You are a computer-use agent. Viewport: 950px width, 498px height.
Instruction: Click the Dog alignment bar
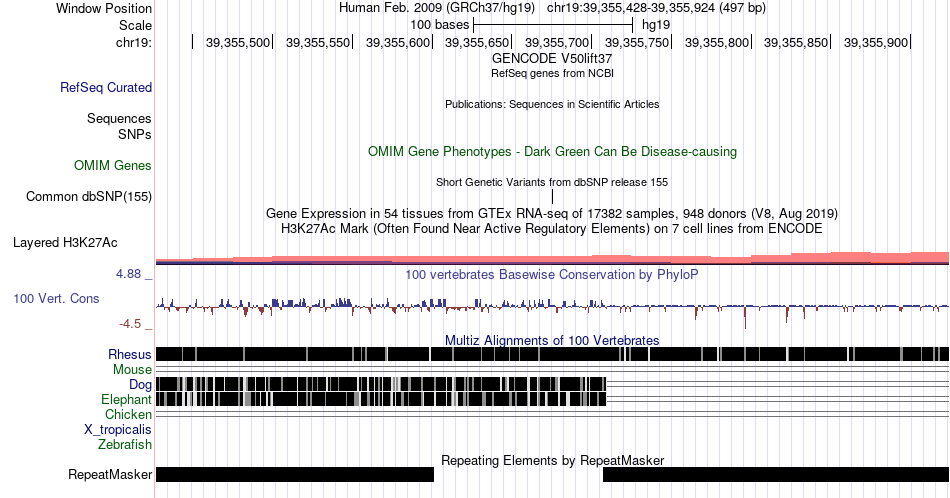[381, 384]
